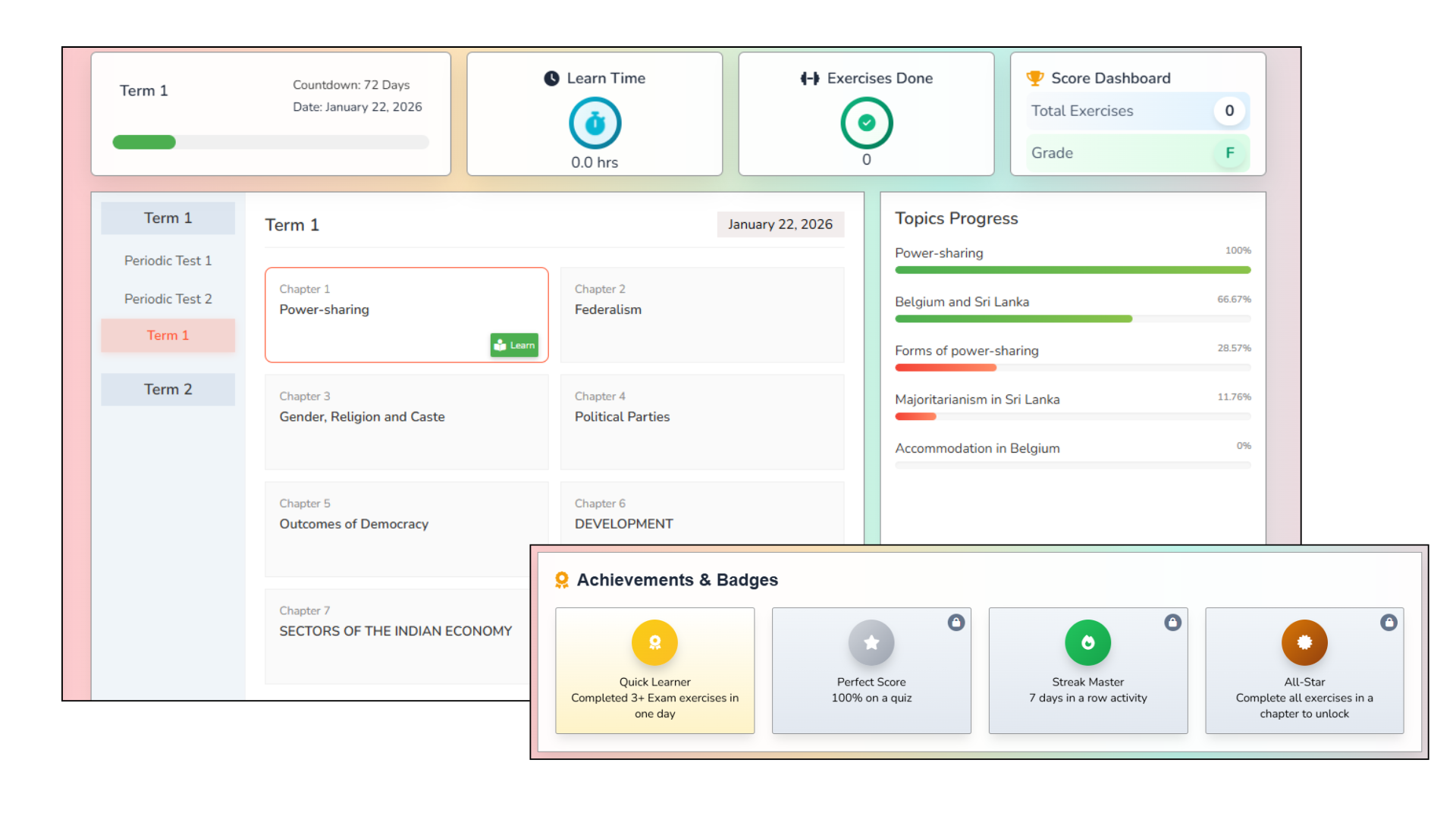This screenshot has height=819, width=1456.
Task: Select the highlighted Term 1 sidebar item
Action: 168,335
